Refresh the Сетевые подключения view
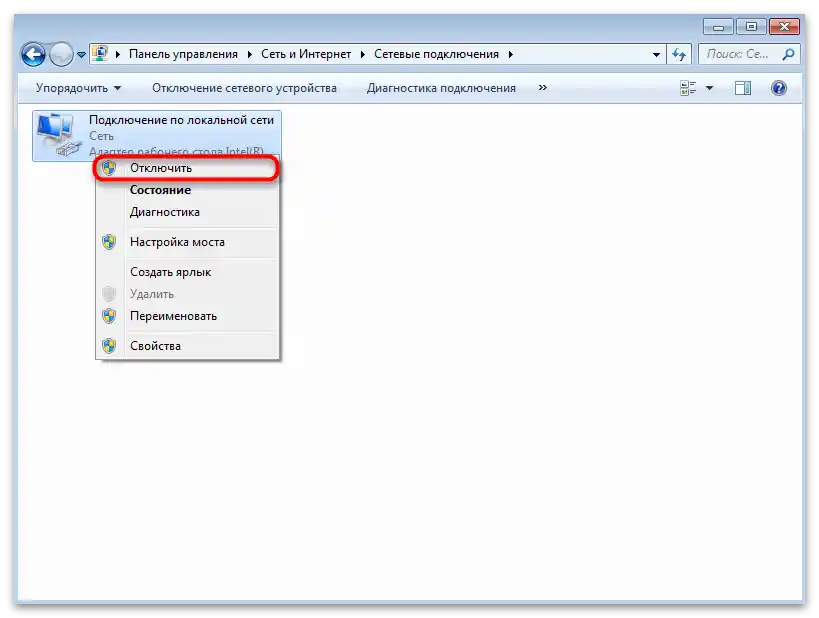This screenshot has width=819, height=618. coord(679,54)
